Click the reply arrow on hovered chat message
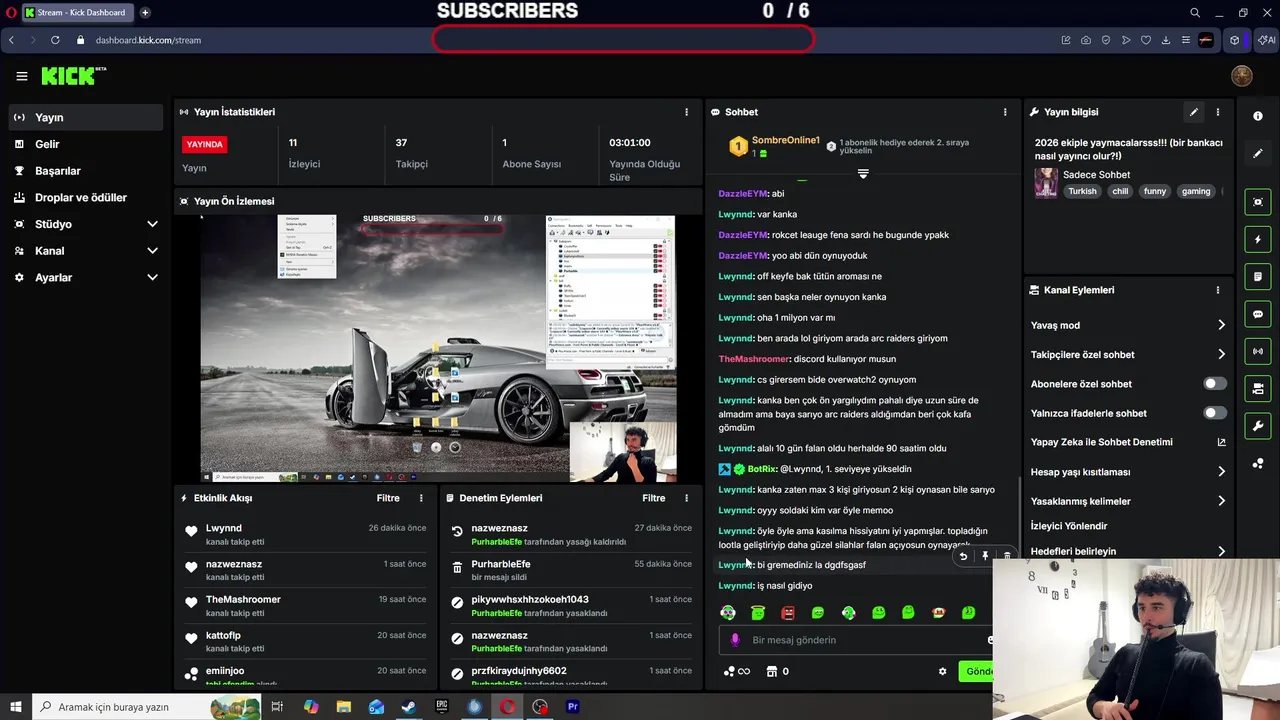This screenshot has height=720, width=1280. 962,556
